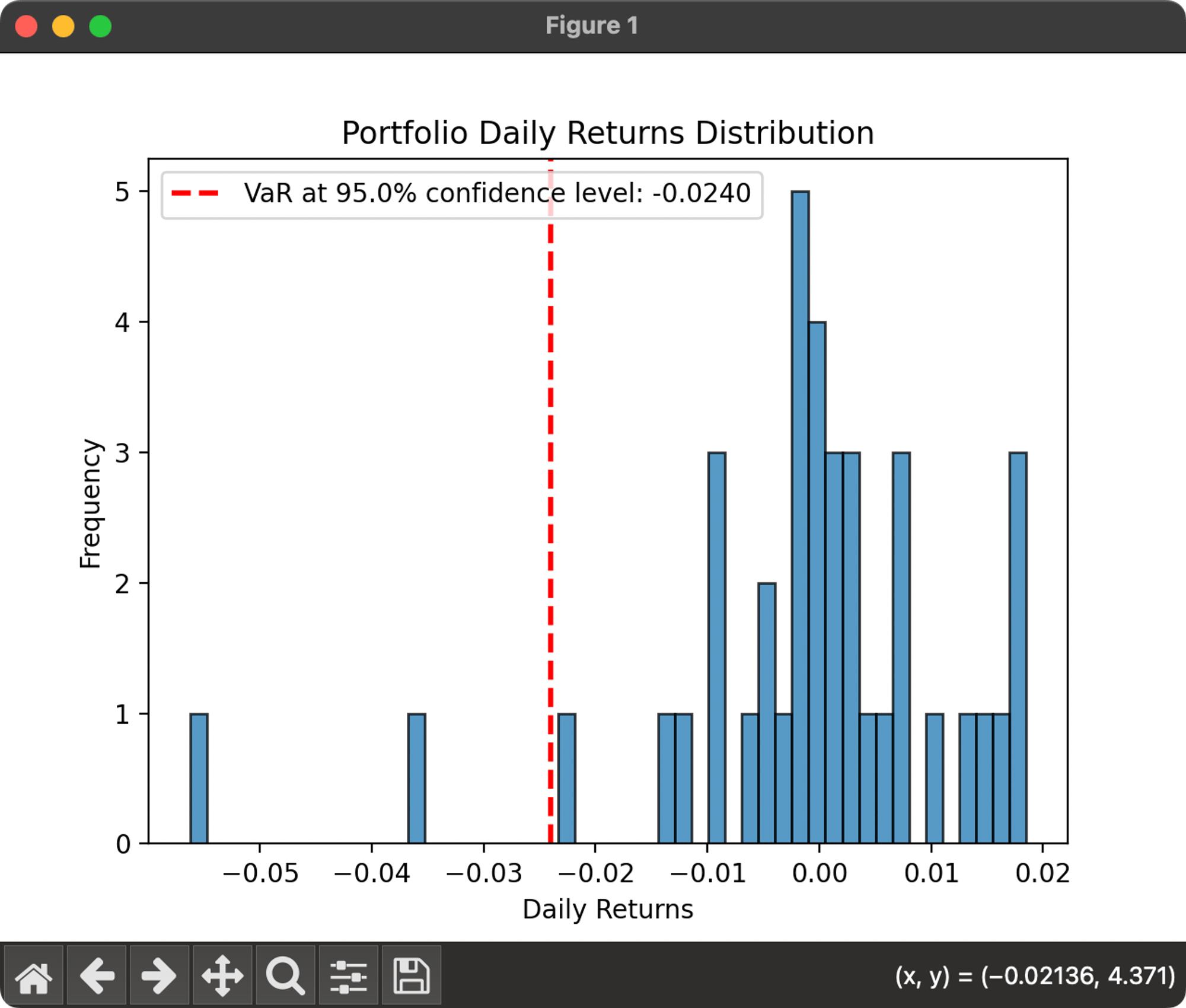Close the Figure 1 window
Viewport: 1186px width, 1008px height.
pos(26,26)
